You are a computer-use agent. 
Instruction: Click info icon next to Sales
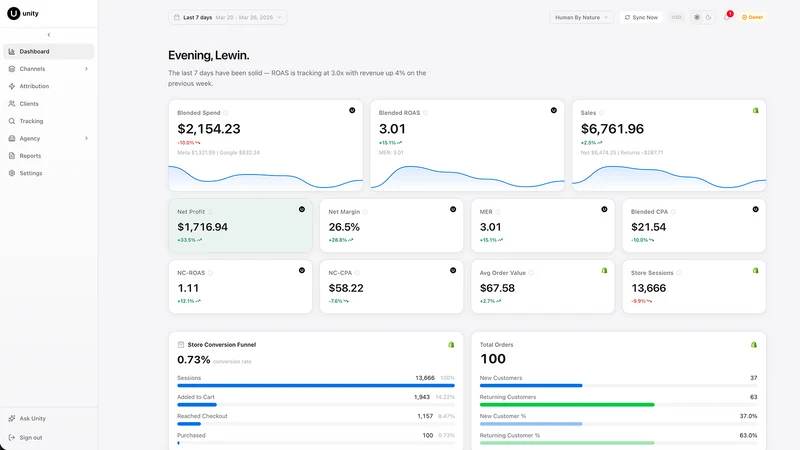(601, 113)
